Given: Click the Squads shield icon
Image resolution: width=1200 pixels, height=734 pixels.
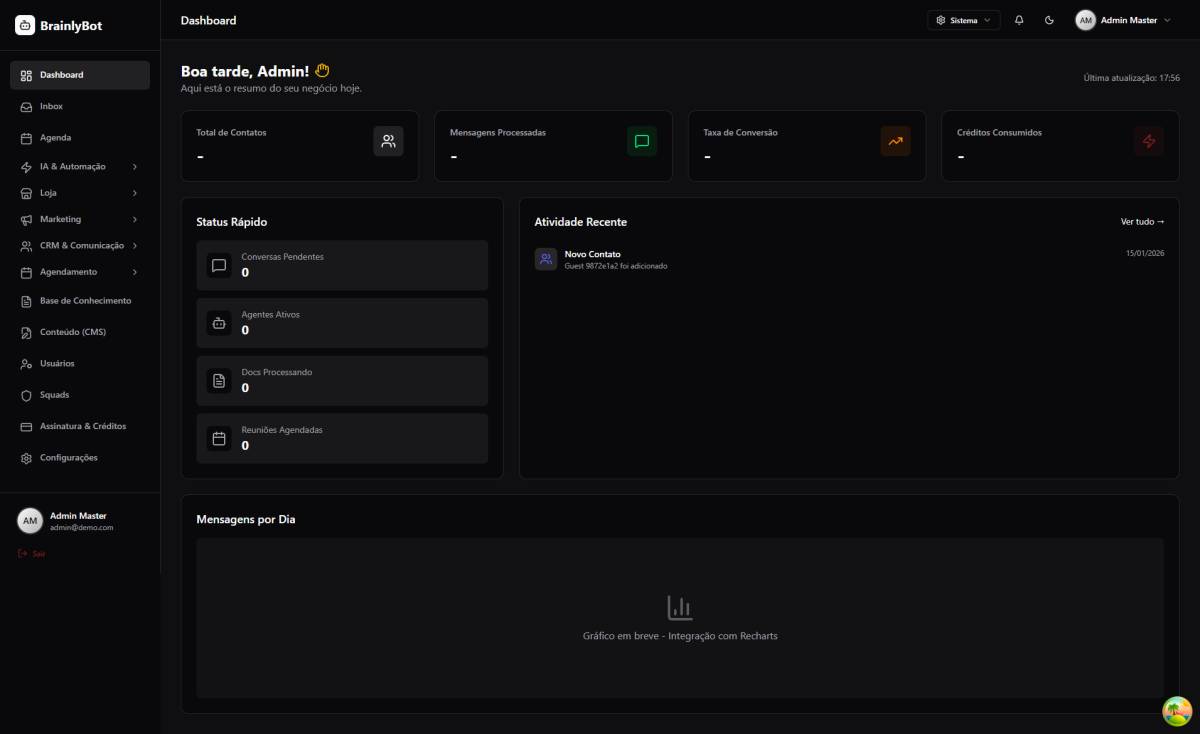Looking at the screenshot, I should (x=27, y=395).
